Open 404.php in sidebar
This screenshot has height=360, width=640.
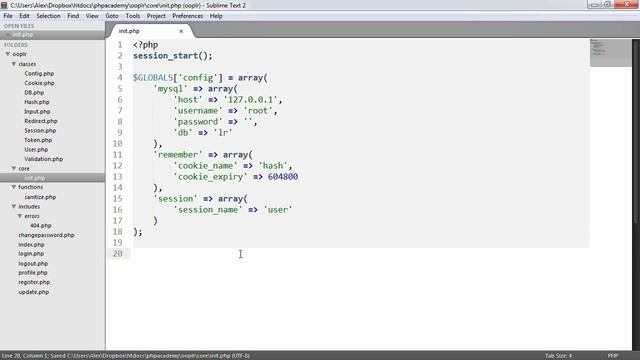pos(41,225)
